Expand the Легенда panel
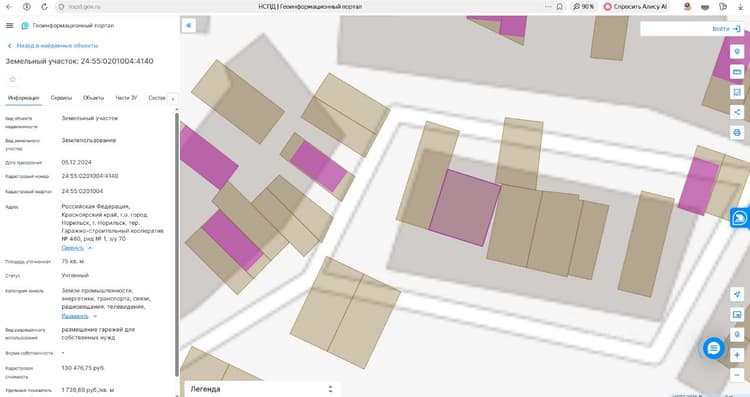The width and height of the screenshot is (750, 397). point(262,389)
